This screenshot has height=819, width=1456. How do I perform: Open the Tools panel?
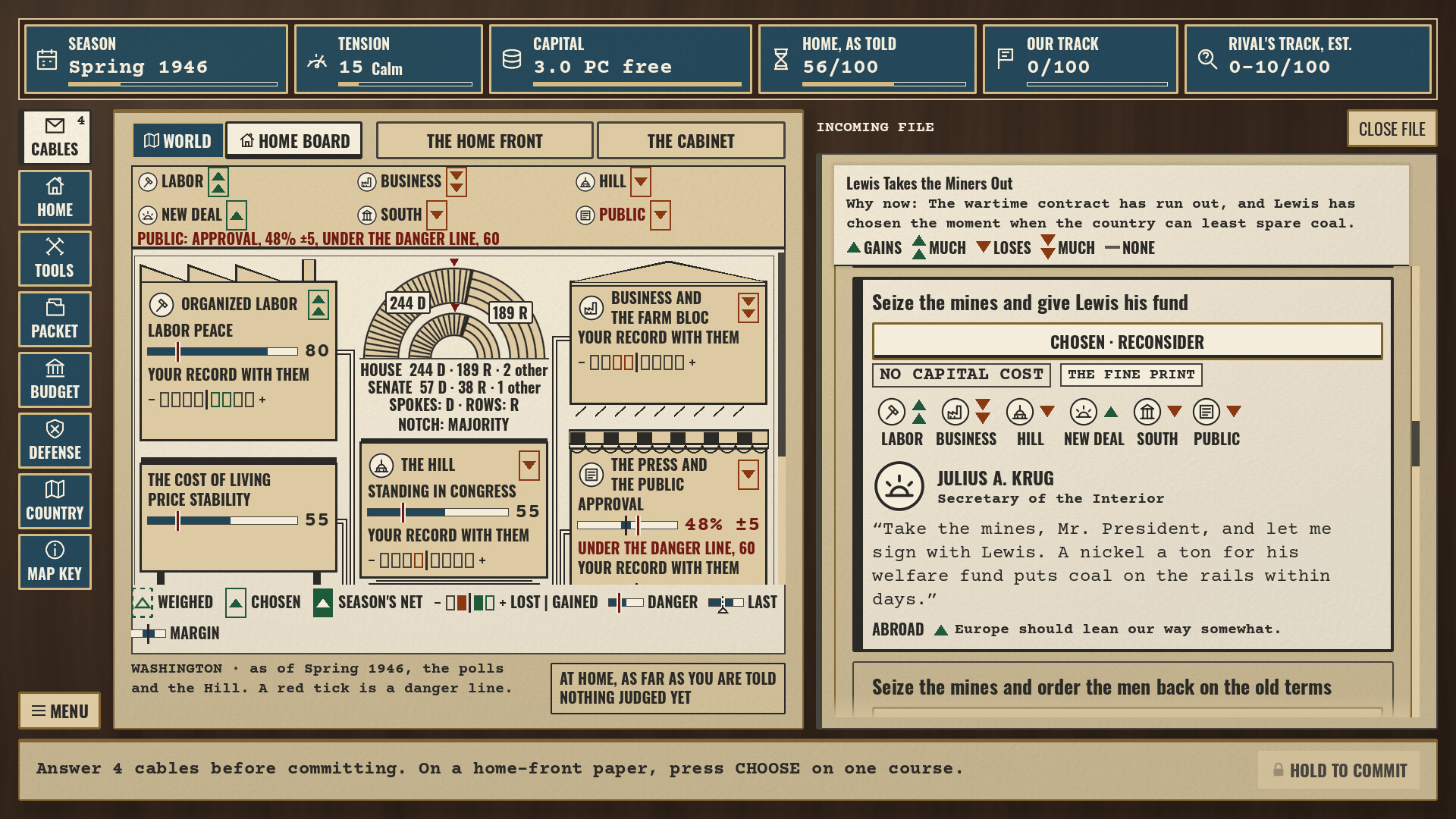click(x=55, y=259)
